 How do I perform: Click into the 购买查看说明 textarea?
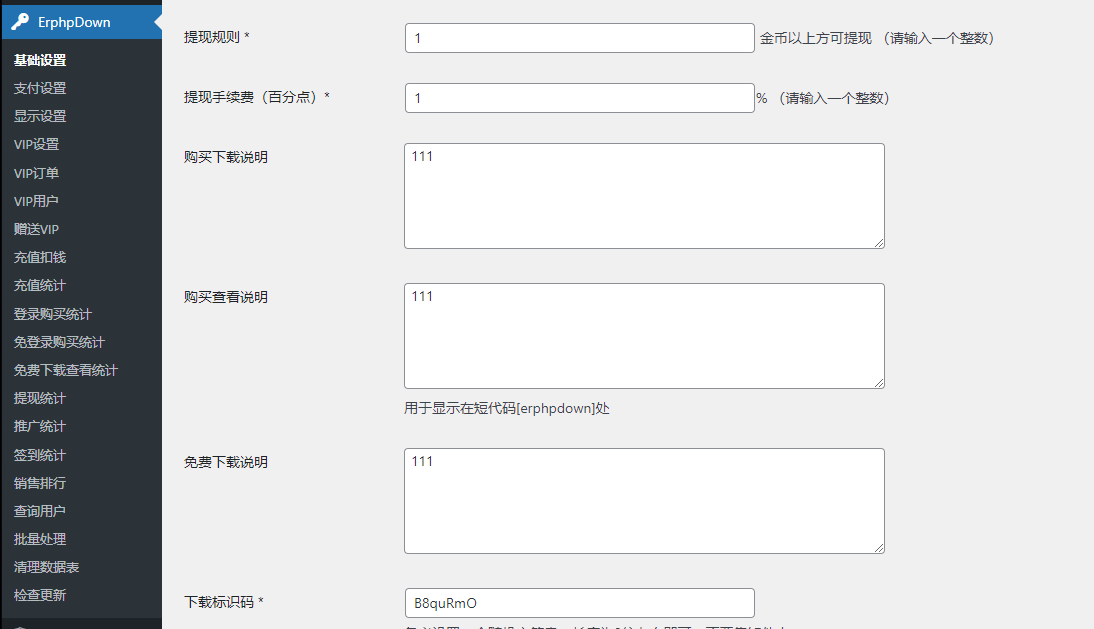pyautogui.click(x=644, y=336)
